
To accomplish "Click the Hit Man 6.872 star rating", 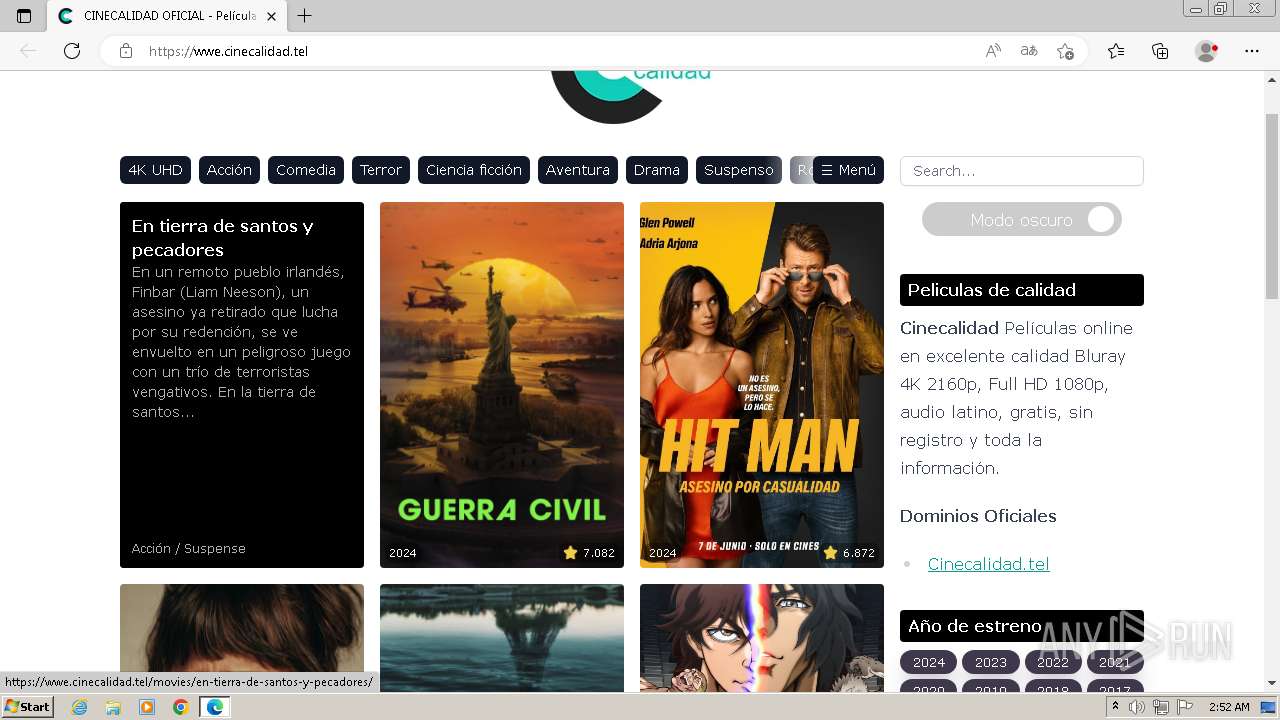I will pos(849,553).
